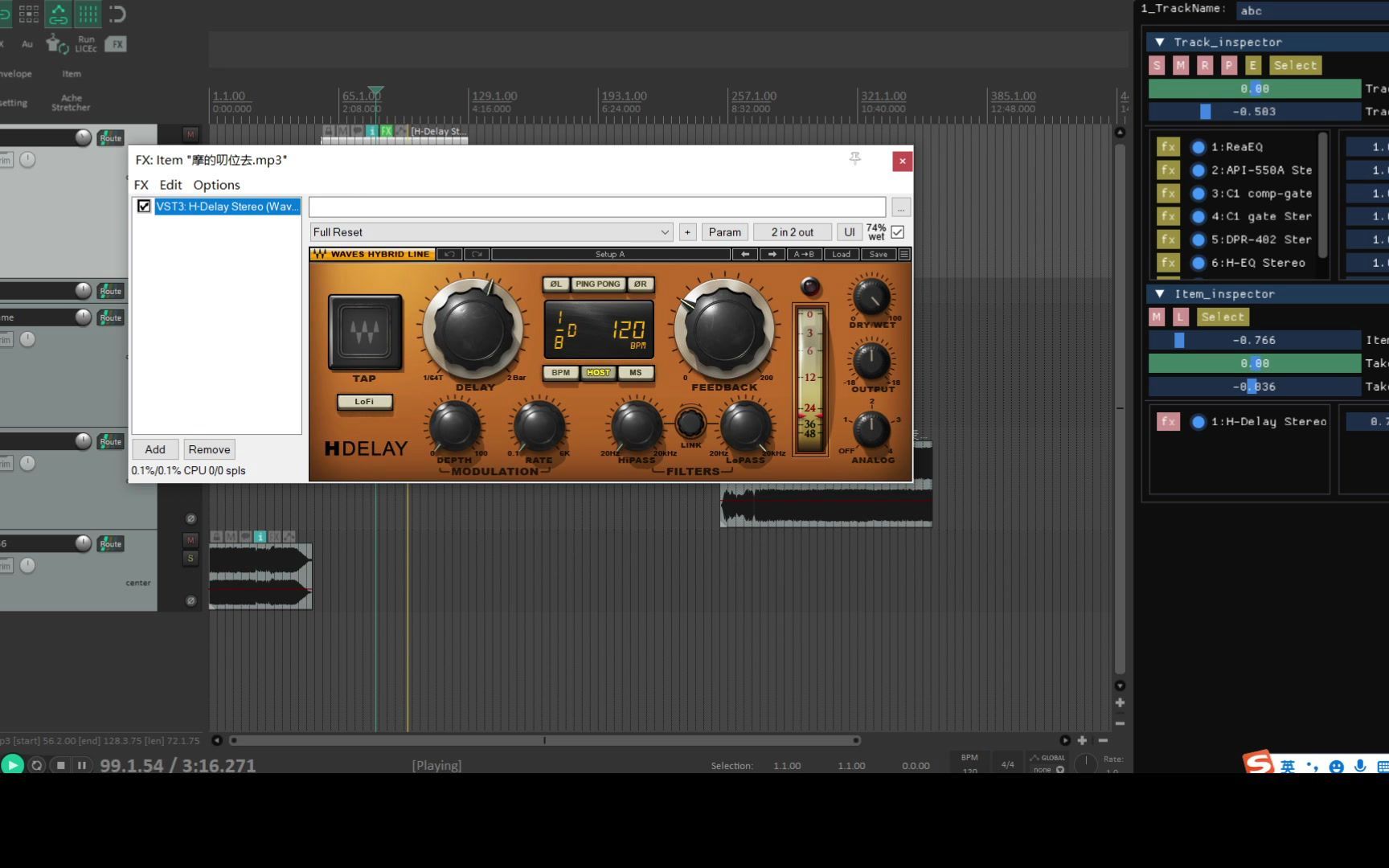The height and width of the screenshot is (868, 1389).
Task: Click the FX comment input field
Action: (x=597, y=207)
